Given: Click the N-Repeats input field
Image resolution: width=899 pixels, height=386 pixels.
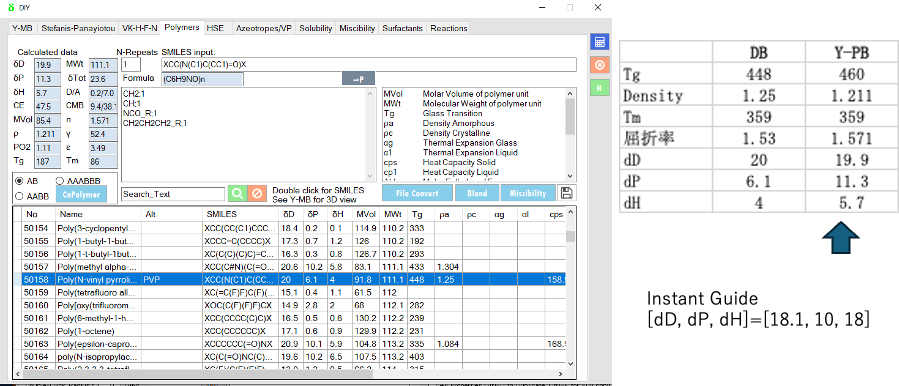Looking at the screenshot, I should [130, 64].
